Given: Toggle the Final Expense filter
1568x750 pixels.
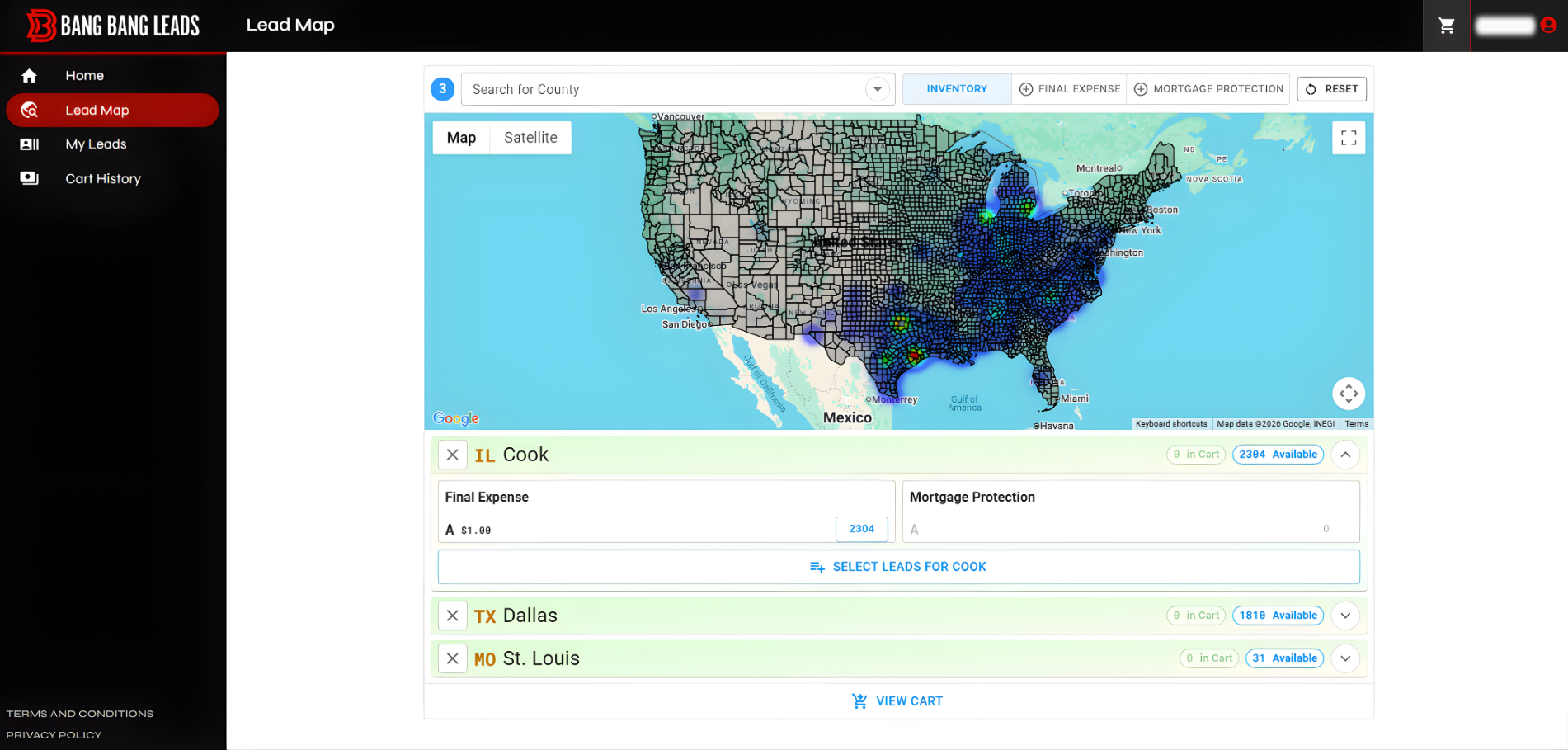Looking at the screenshot, I should [x=1069, y=89].
